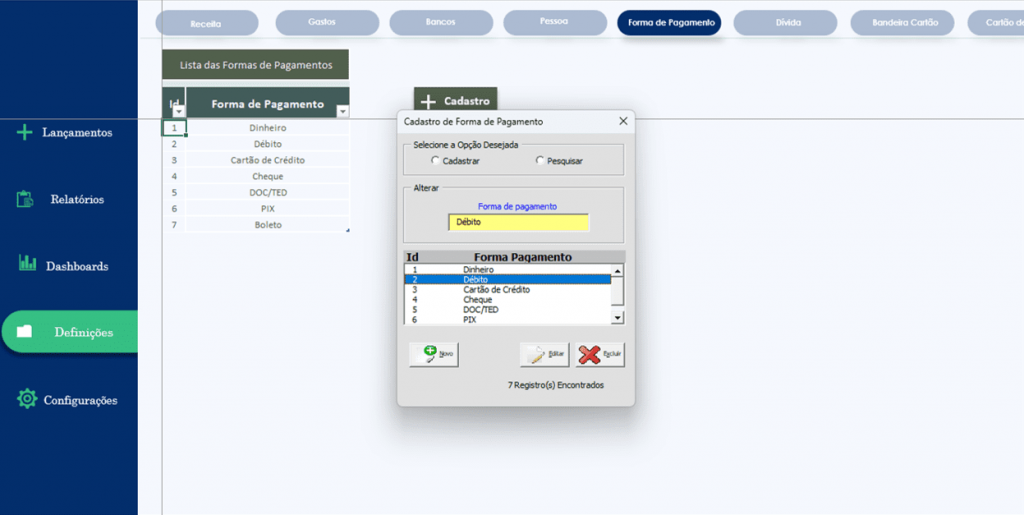Select Cheque row in dialog list
This screenshot has height=515, width=1024.
(x=507, y=300)
